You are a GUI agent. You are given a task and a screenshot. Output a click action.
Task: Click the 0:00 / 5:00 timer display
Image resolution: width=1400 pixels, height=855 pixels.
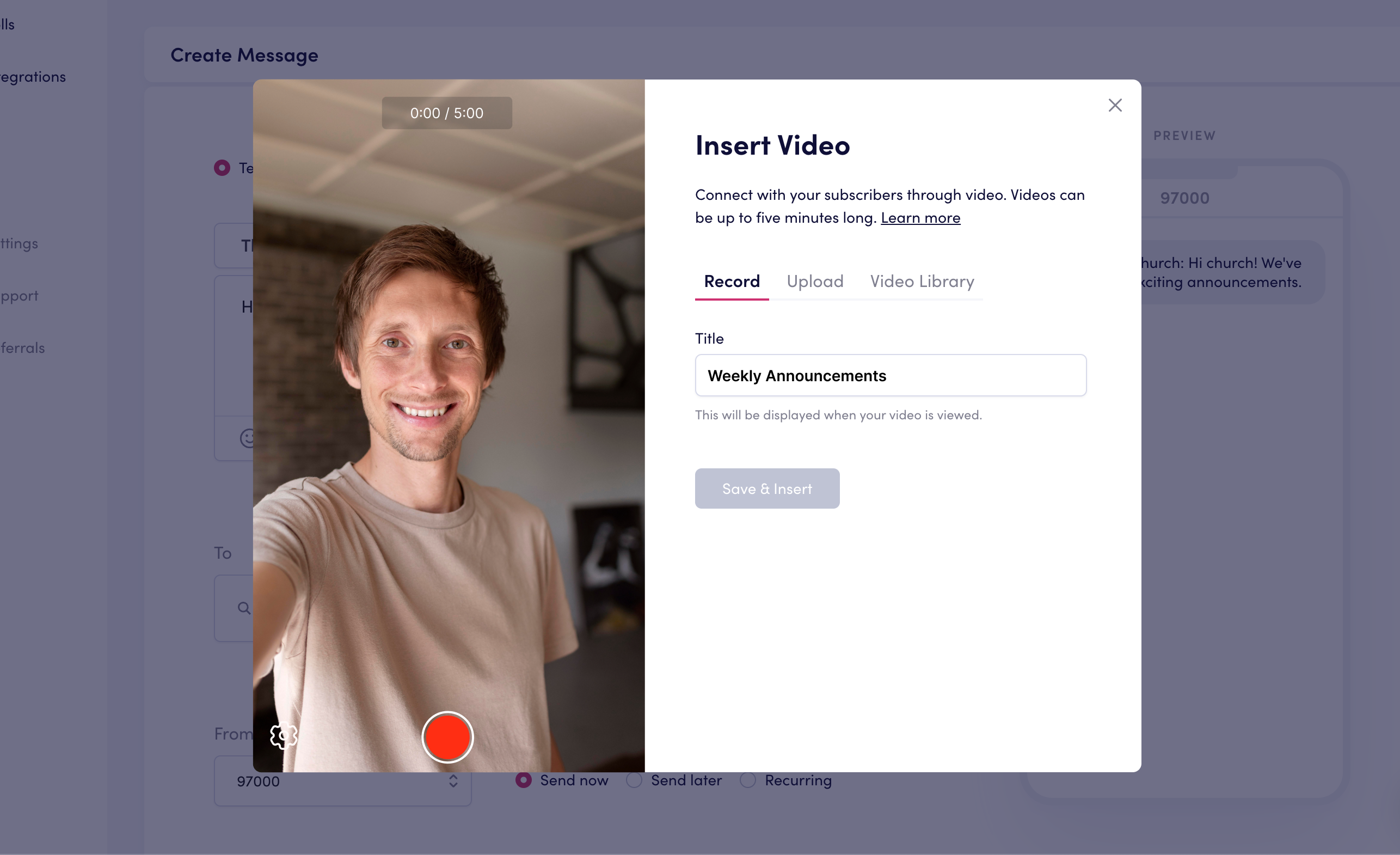[446, 113]
